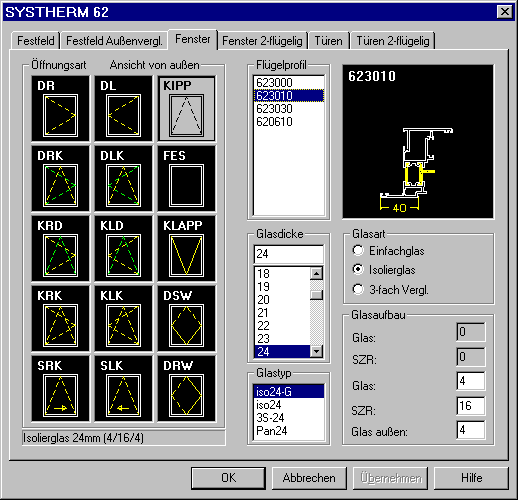The width and height of the screenshot is (518, 500).
Task: Select glass thickness 20 in list
Action: [282, 300]
